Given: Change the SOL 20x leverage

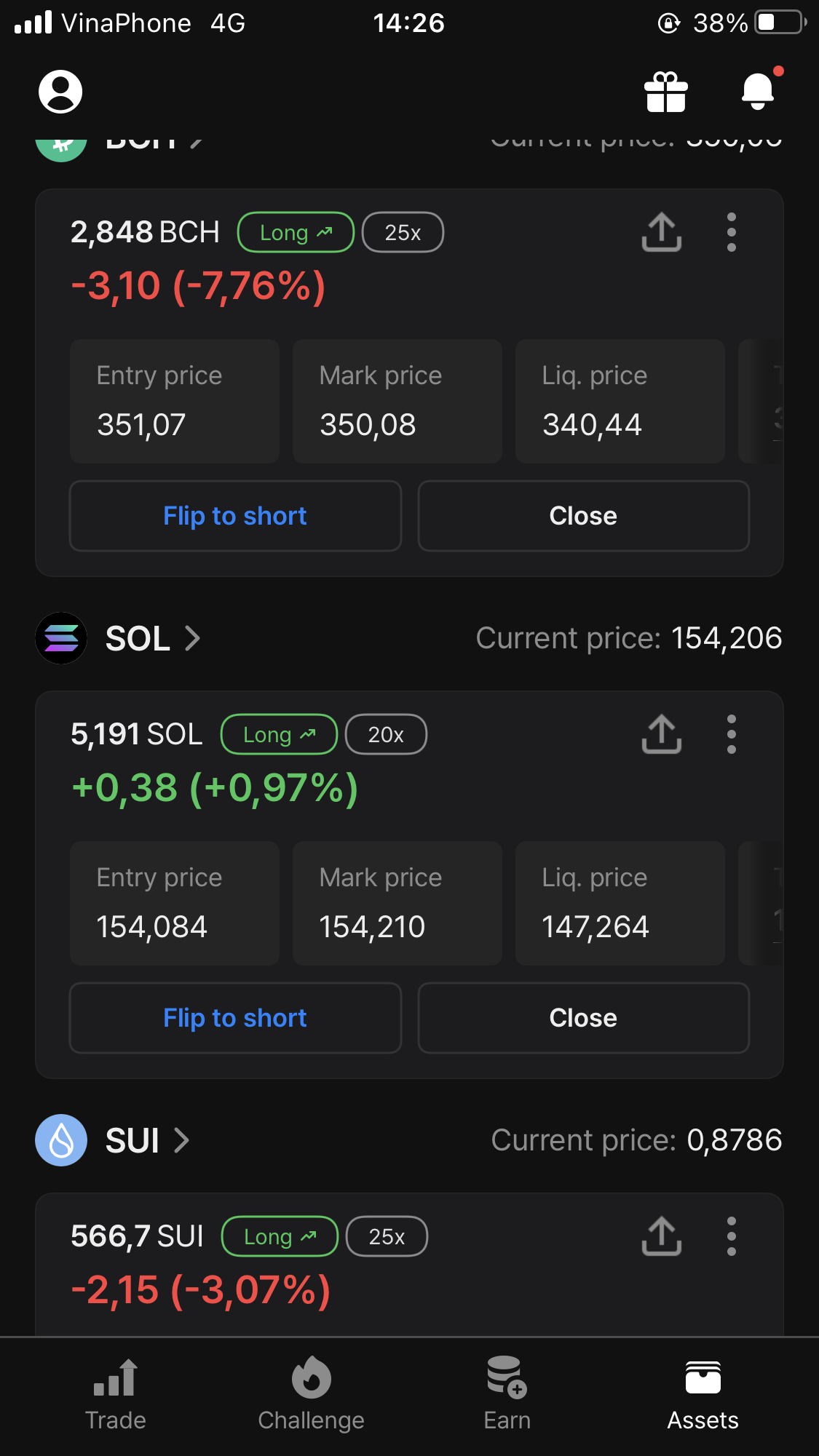Looking at the screenshot, I should pos(386,735).
